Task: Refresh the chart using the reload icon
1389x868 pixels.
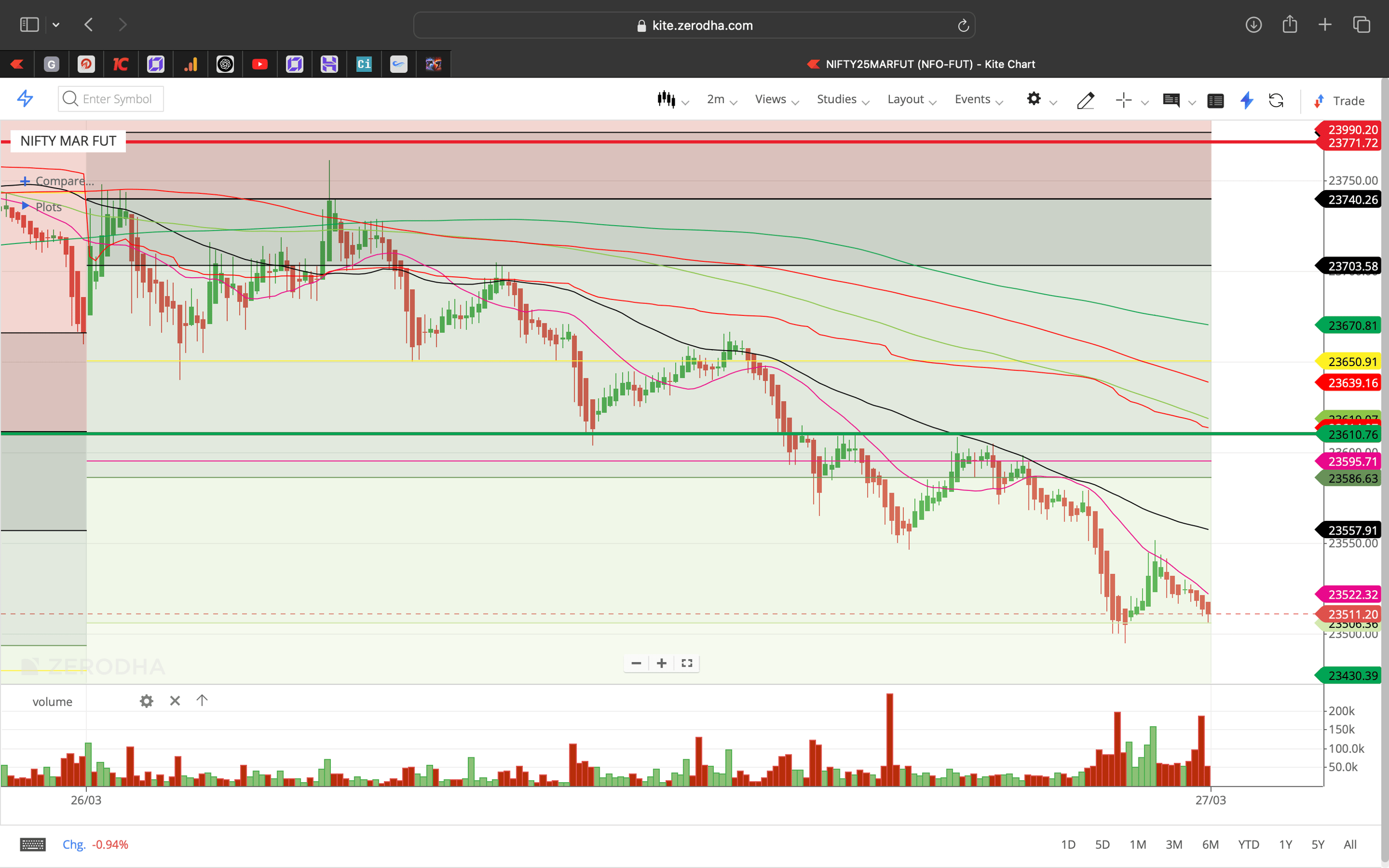Action: [x=1277, y=101]
